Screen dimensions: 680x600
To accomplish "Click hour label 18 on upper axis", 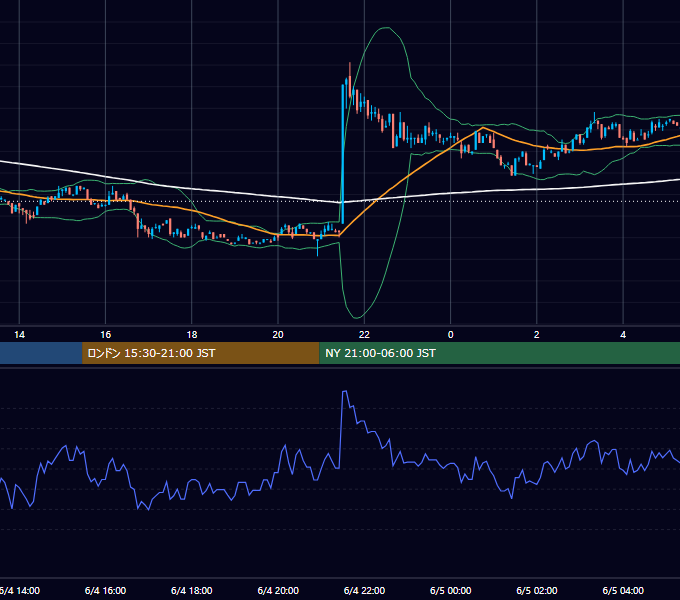I will point(192,335).
